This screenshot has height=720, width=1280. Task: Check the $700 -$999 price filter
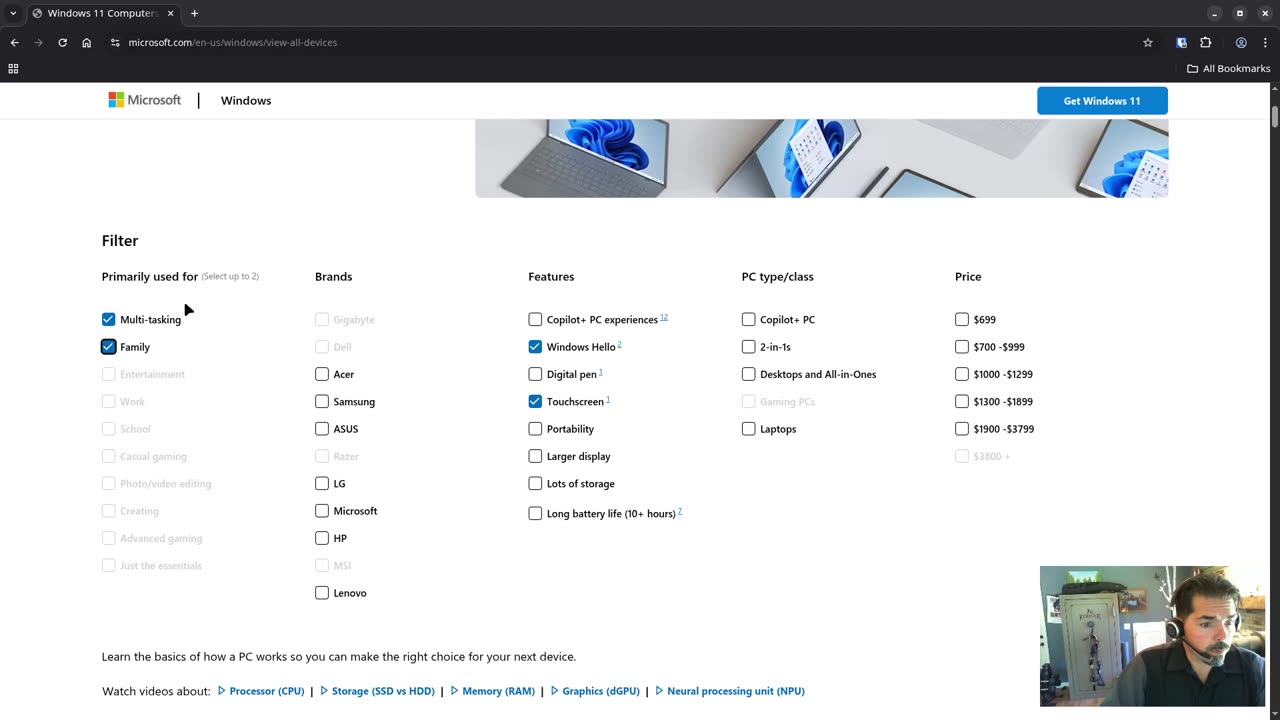962,347
